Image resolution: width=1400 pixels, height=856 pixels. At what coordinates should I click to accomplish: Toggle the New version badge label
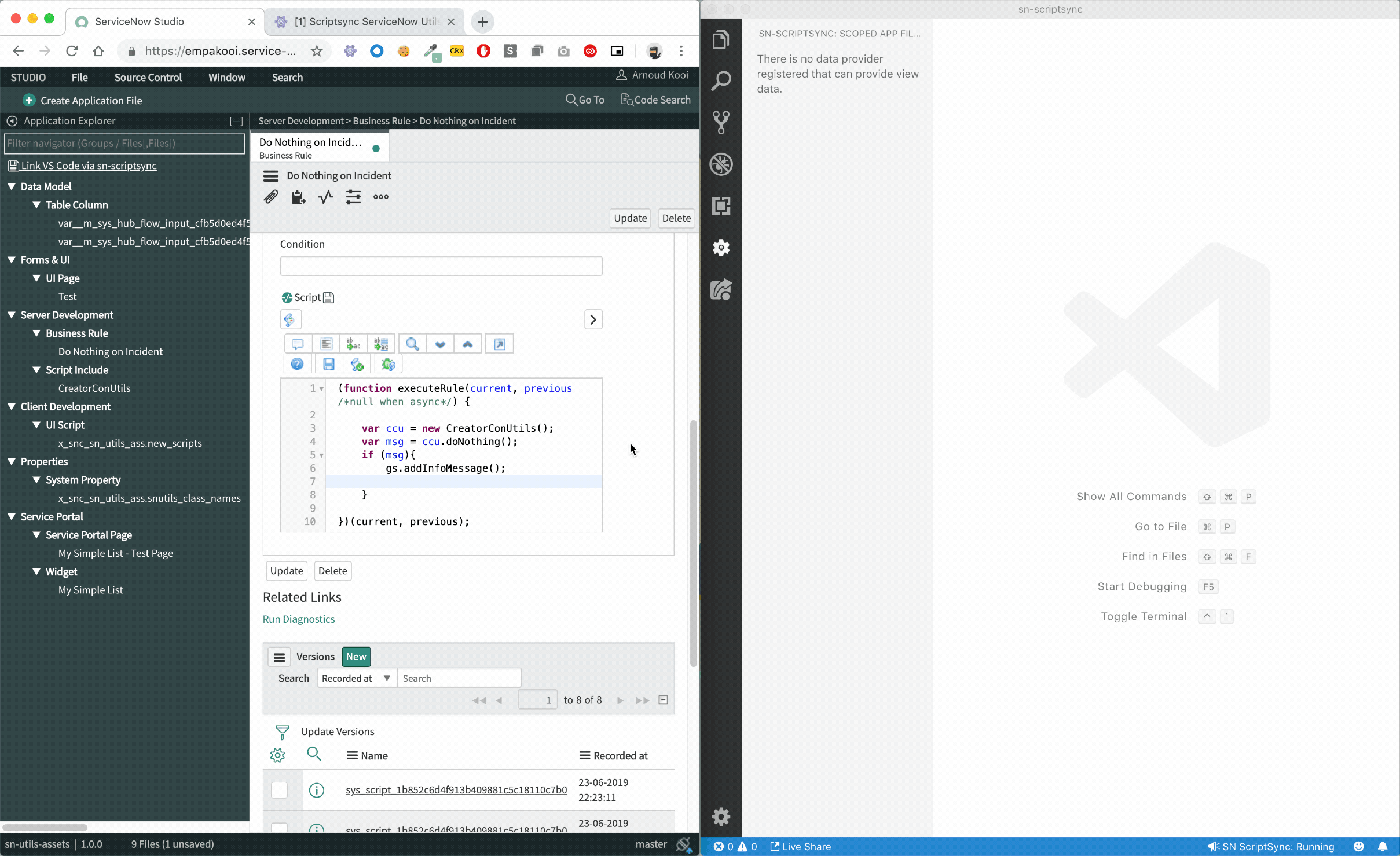tap(356, 656)
